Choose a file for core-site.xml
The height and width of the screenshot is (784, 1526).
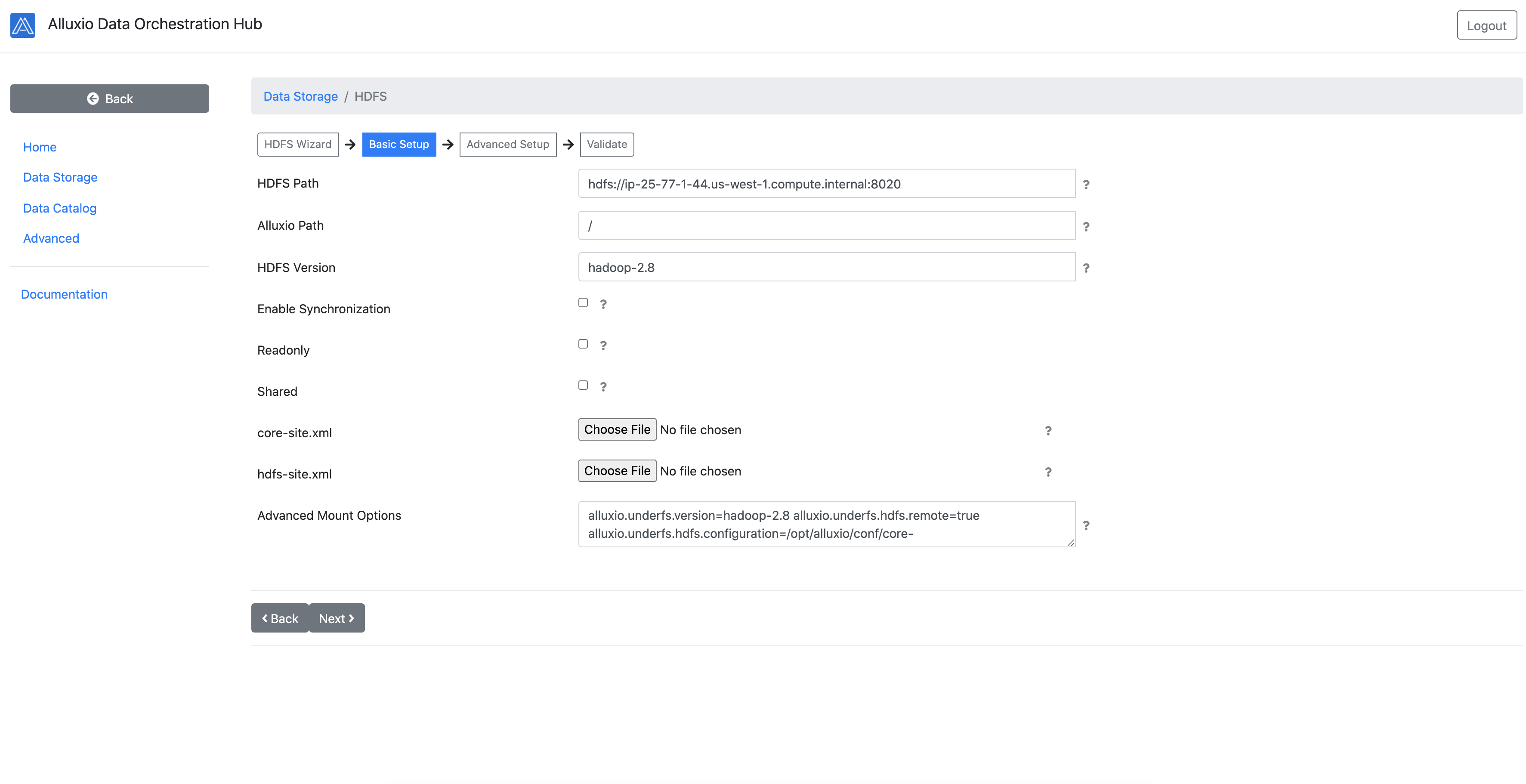[x=617, y=429]
